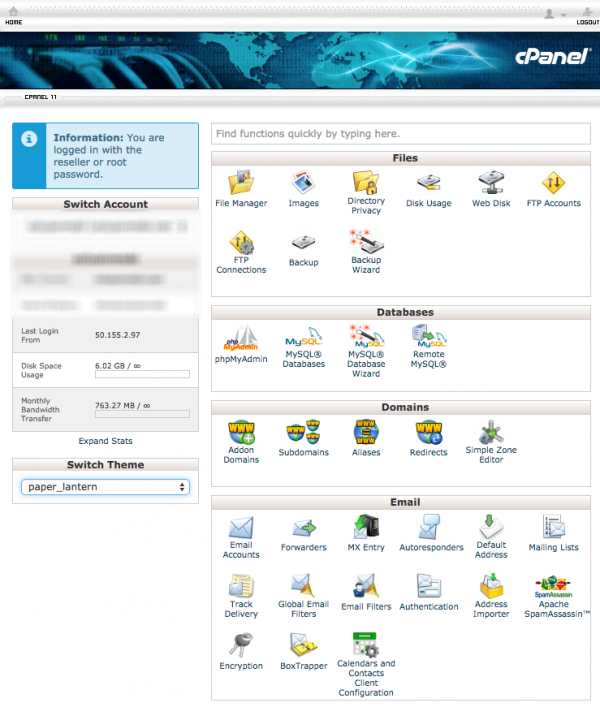This screenshot has height=707, width=600.
Task: Open the Switch Theme paper_lantern dropdown
Action: click(x=105, y=487)
